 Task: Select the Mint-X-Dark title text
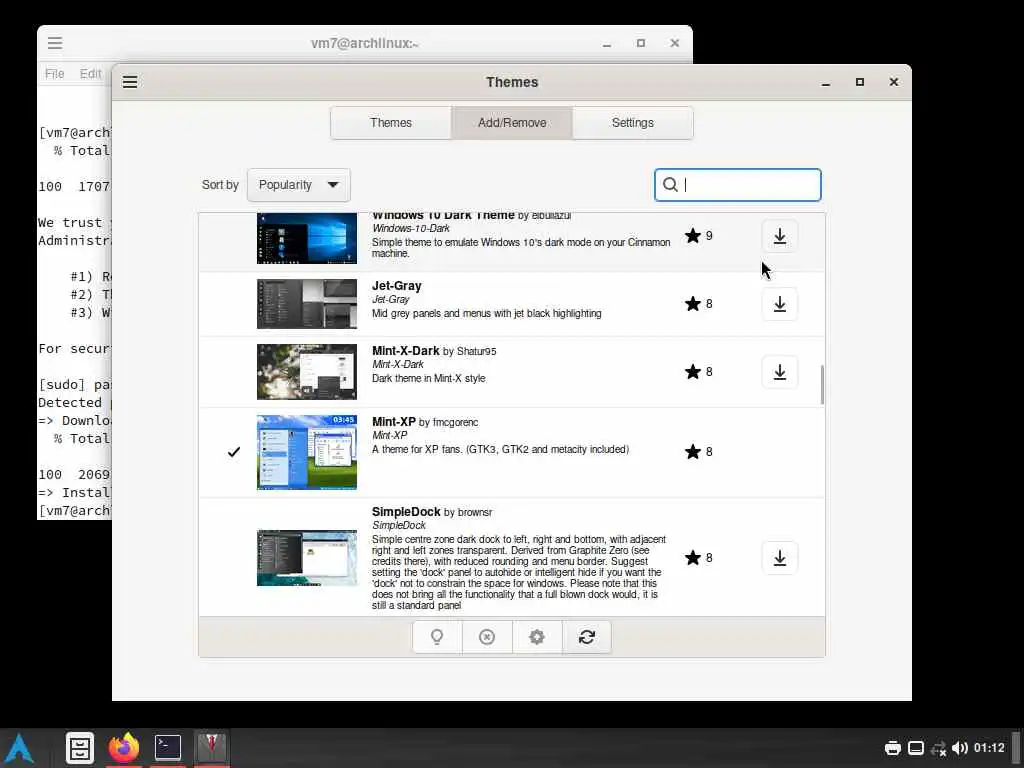[x=406, y=351]
